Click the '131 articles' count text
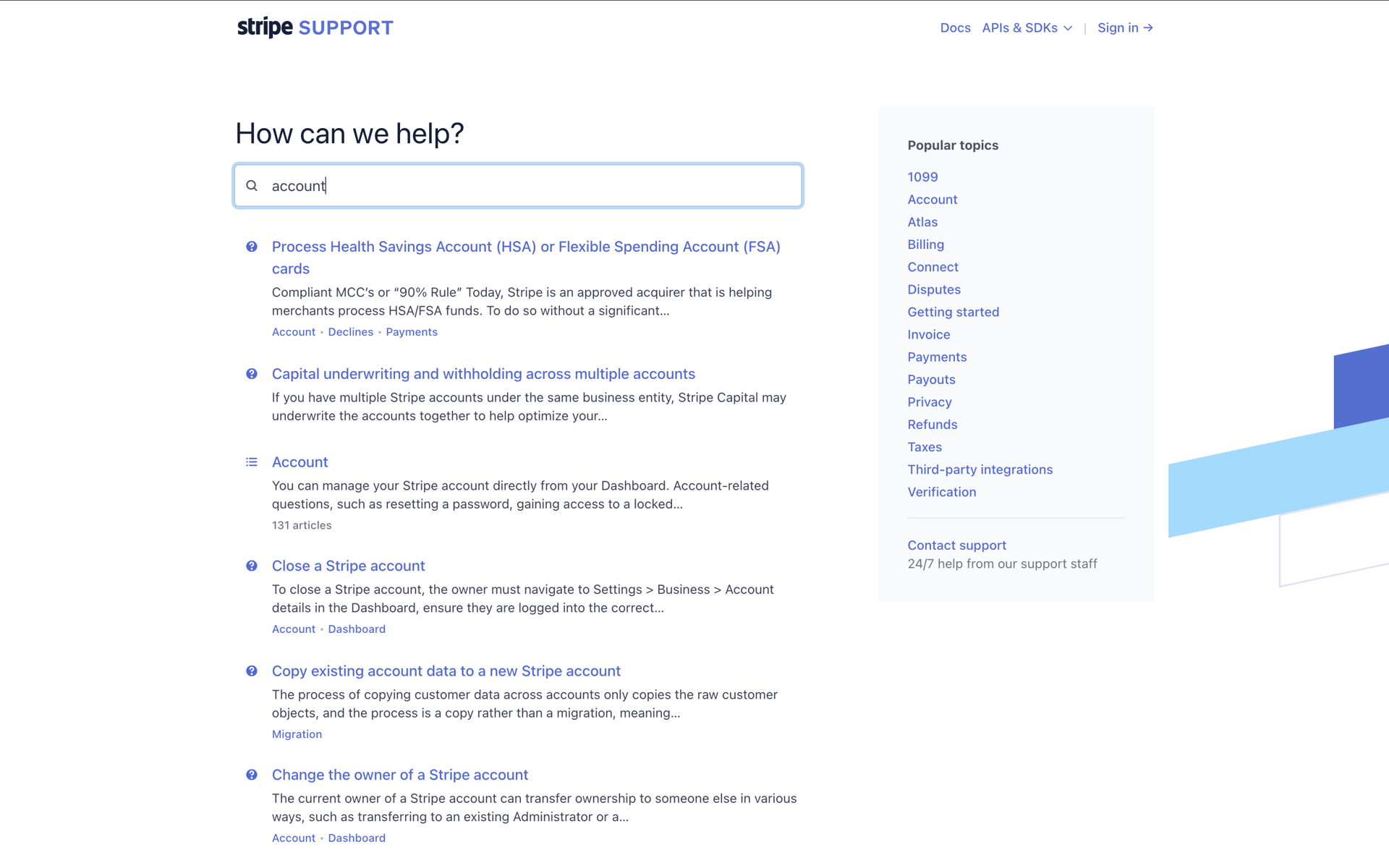 click(302, 525)
